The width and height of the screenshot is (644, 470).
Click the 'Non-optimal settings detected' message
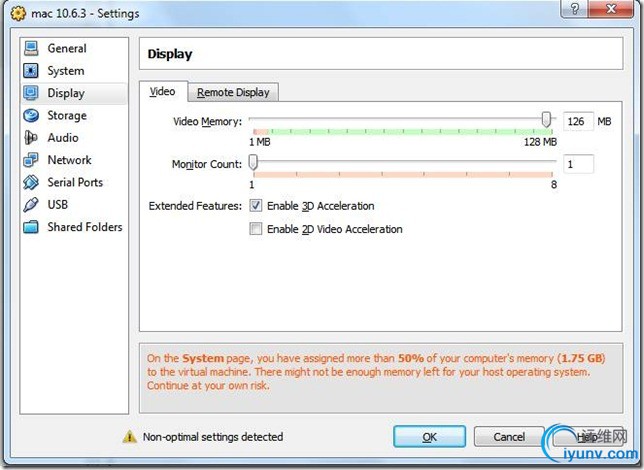point(213,437)
